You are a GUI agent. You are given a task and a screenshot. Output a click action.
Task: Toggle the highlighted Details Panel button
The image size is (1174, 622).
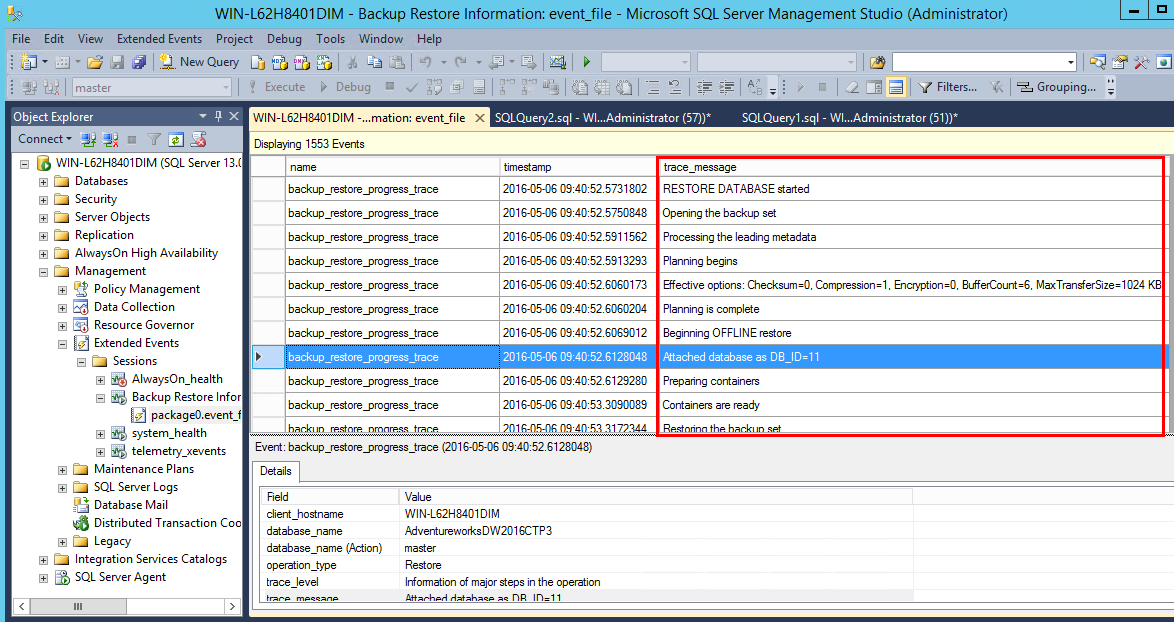pos(895,88)
